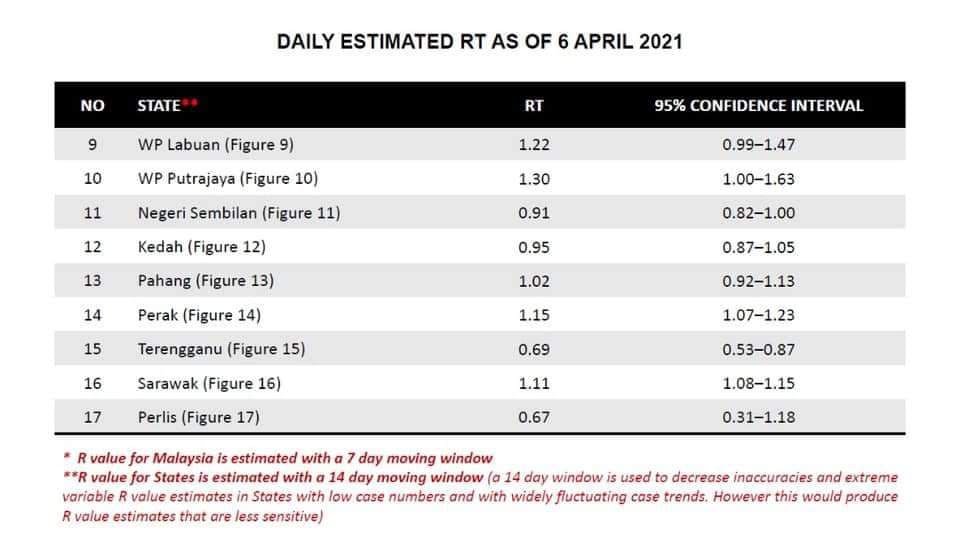Image resolution: width=960 pixels, height=538 pixels.
Task: Select the WP Labuan (Figure 9) row label
Action: coord(216,144)
